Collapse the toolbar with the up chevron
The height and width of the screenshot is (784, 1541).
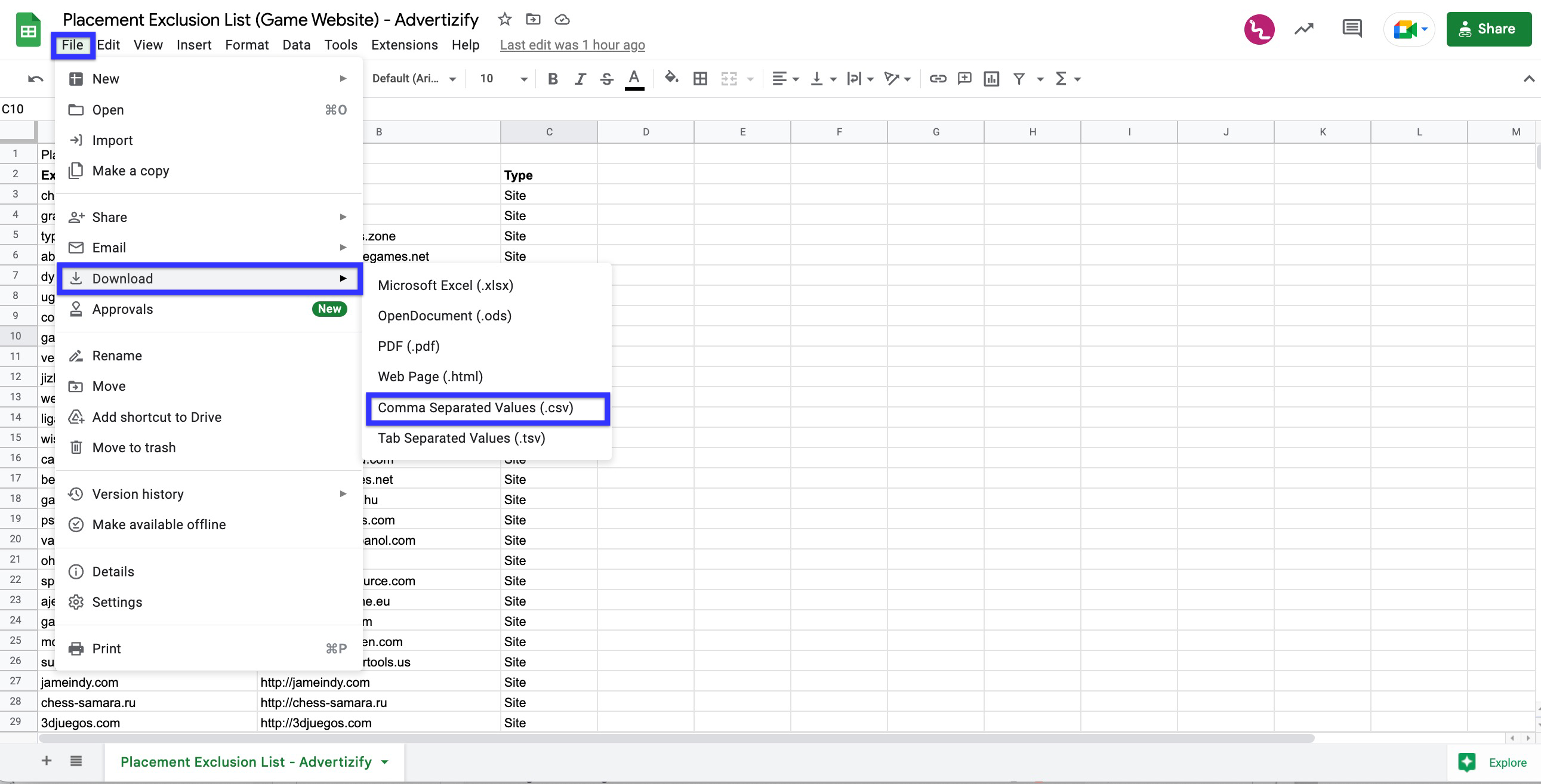point(1528,78)
